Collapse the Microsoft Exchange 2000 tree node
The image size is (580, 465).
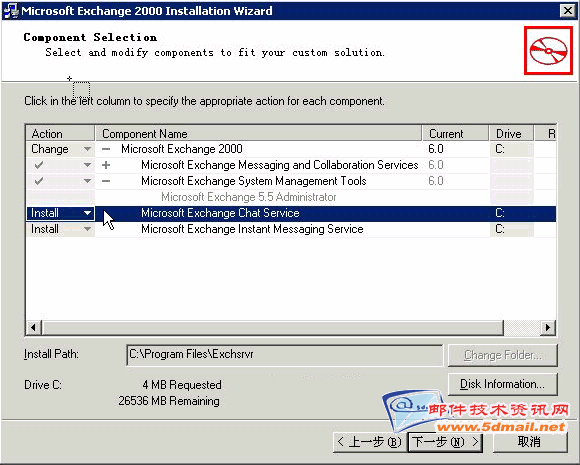[x=106, y=149]
